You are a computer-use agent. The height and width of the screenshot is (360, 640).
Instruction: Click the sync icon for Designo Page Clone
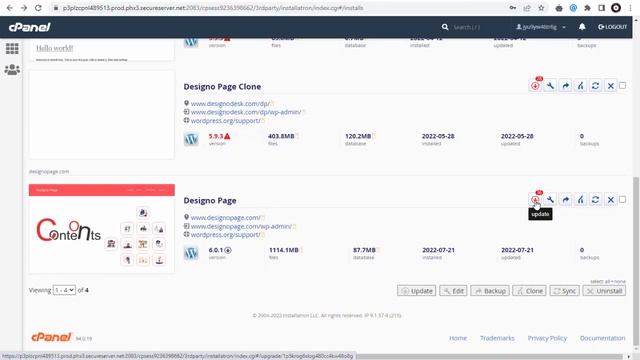(596, 86)
